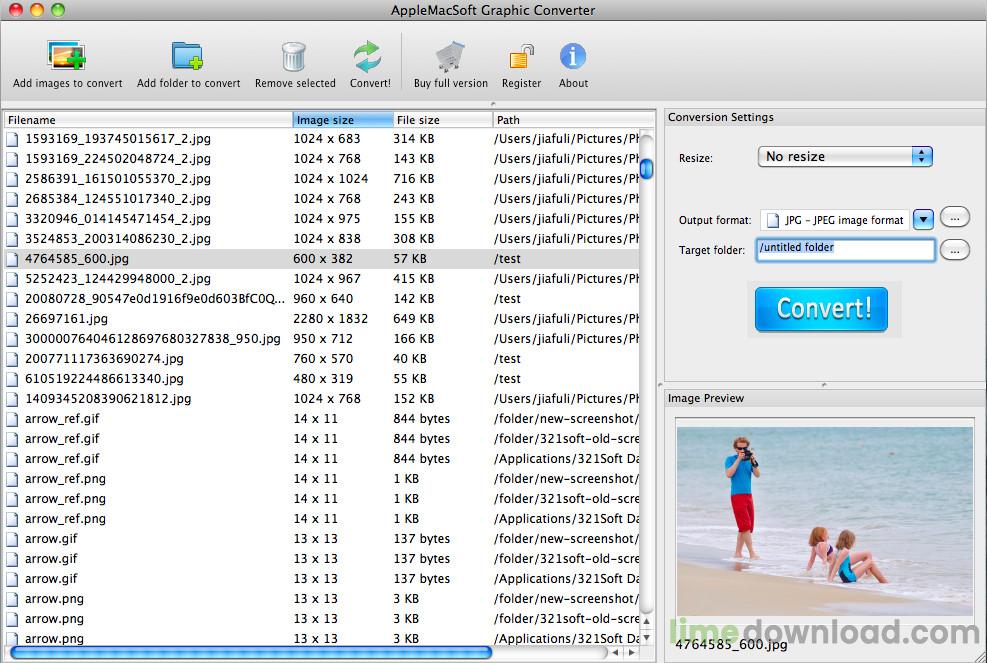Click the Remove selected trash icon
This screenshot has height=663, width=987.
point(294,56)
